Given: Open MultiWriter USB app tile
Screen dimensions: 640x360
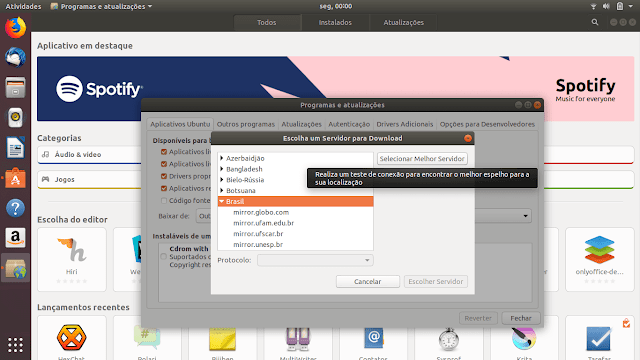Looking at the screenshot, I should 298,338.
